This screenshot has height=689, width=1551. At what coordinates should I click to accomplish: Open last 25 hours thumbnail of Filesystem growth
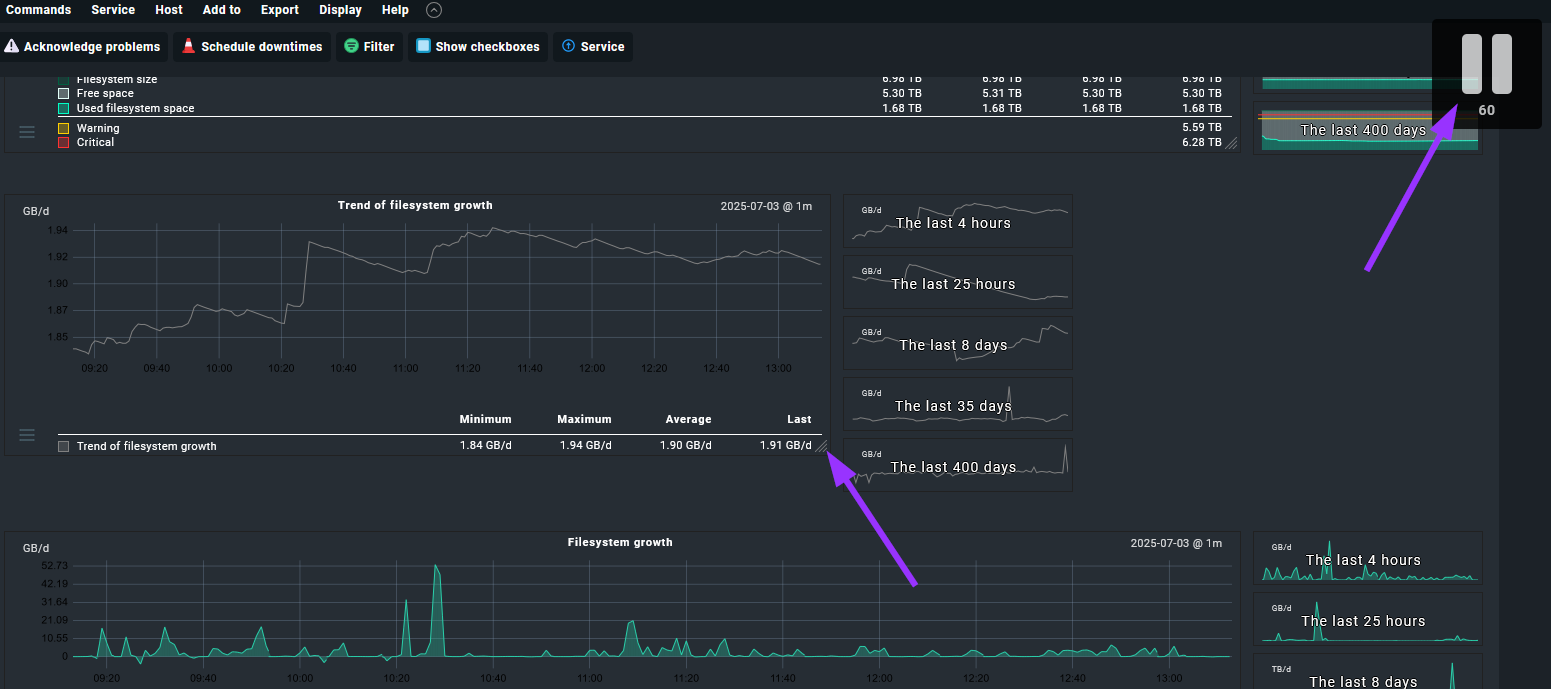1367,620
